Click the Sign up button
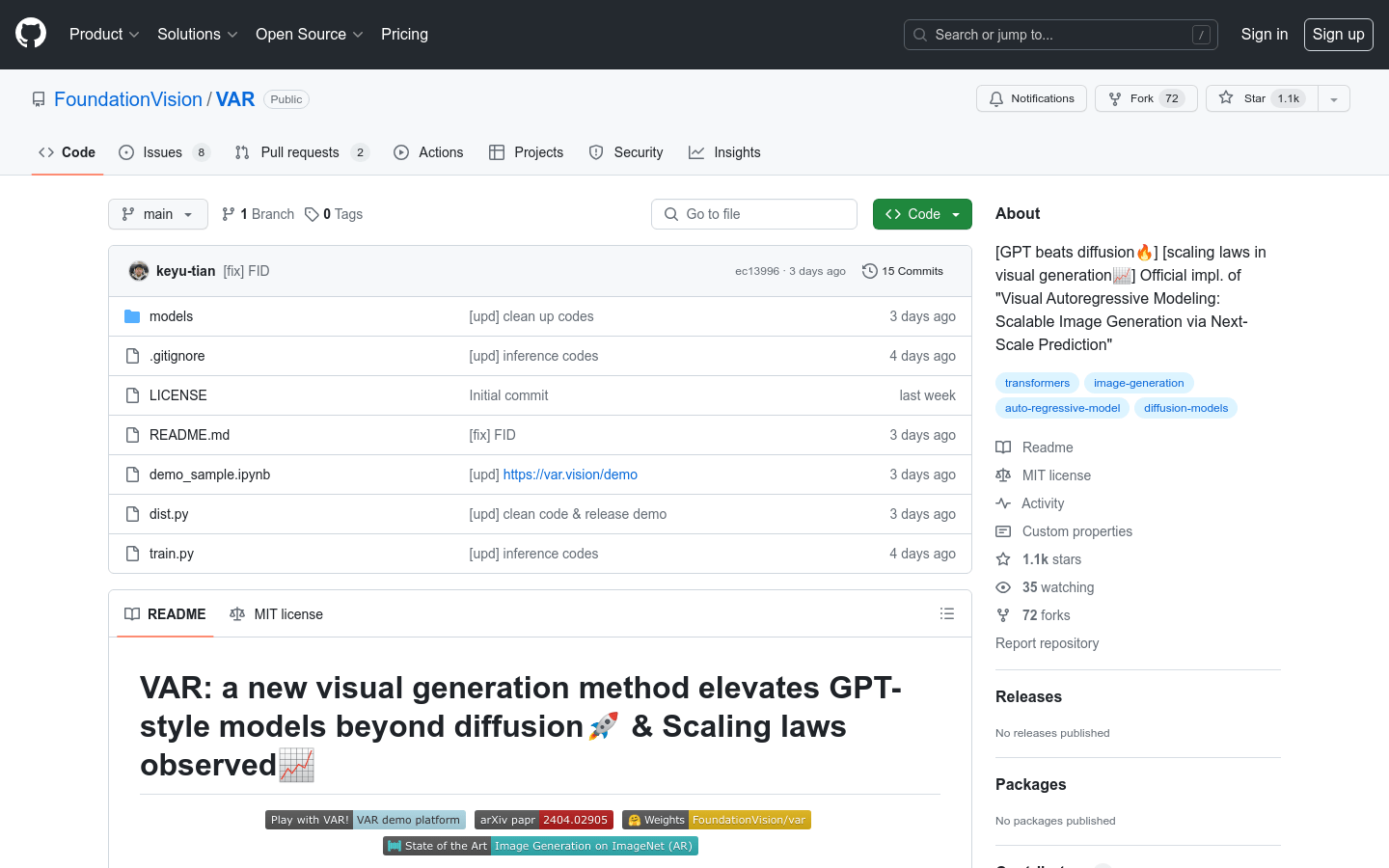 point(1338,34)
